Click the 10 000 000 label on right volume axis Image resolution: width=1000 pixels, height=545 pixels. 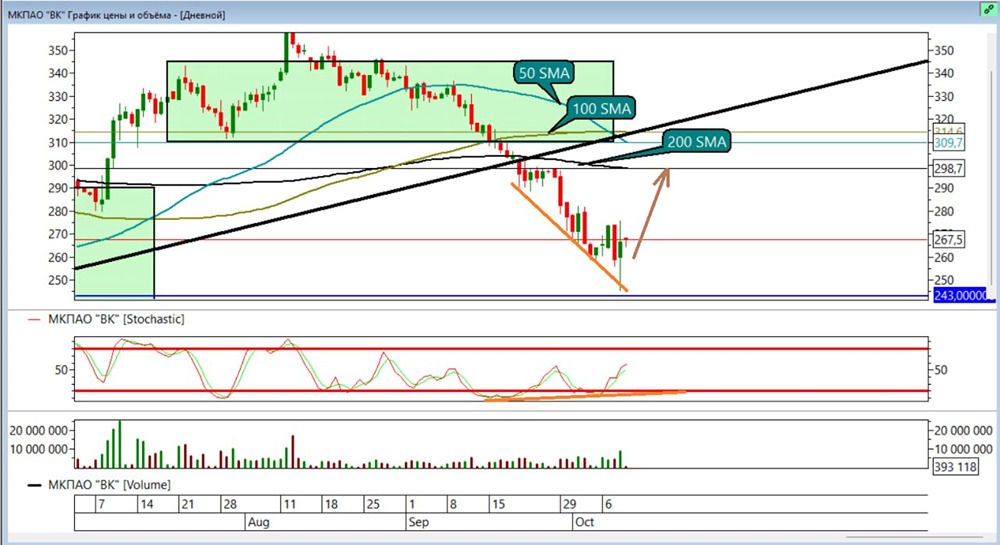[x=963, y=449]
